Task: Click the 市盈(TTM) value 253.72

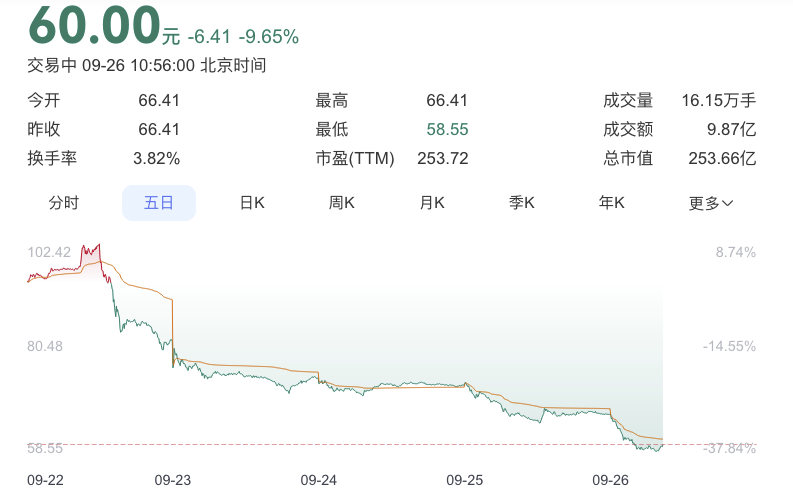Action: click(x=442, y=158)
